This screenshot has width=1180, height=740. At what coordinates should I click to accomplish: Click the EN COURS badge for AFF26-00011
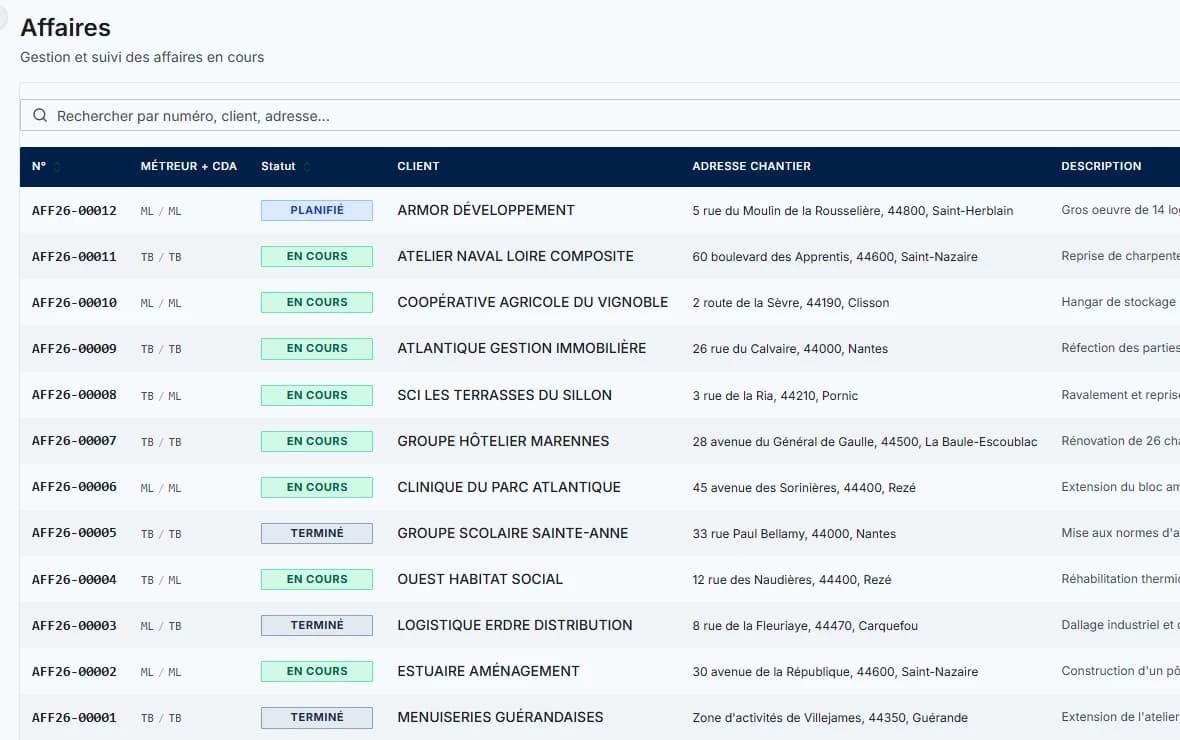pyautogui.click(x=317, y=256)
